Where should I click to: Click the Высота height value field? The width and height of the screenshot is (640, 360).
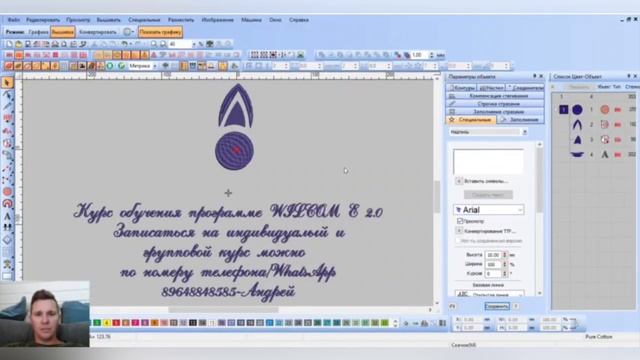tap(493, 255)
